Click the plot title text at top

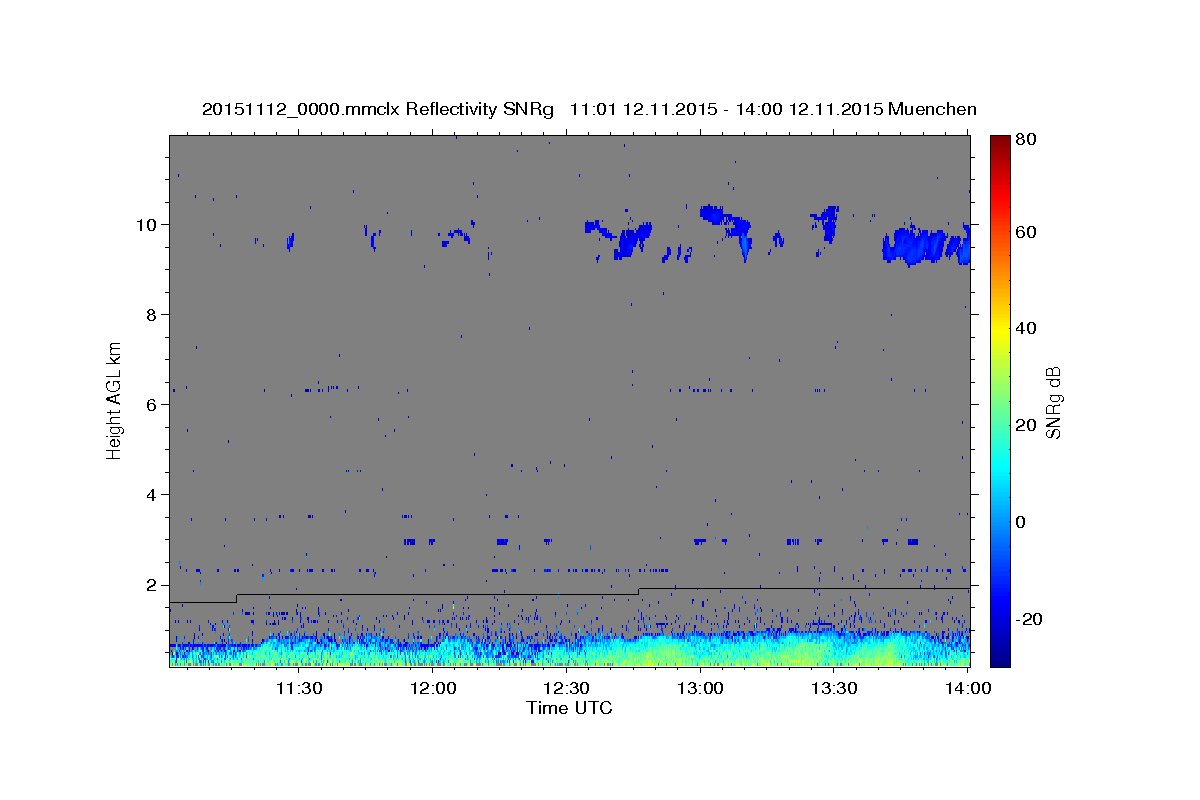pyautogui.click(x=589, y=109)
